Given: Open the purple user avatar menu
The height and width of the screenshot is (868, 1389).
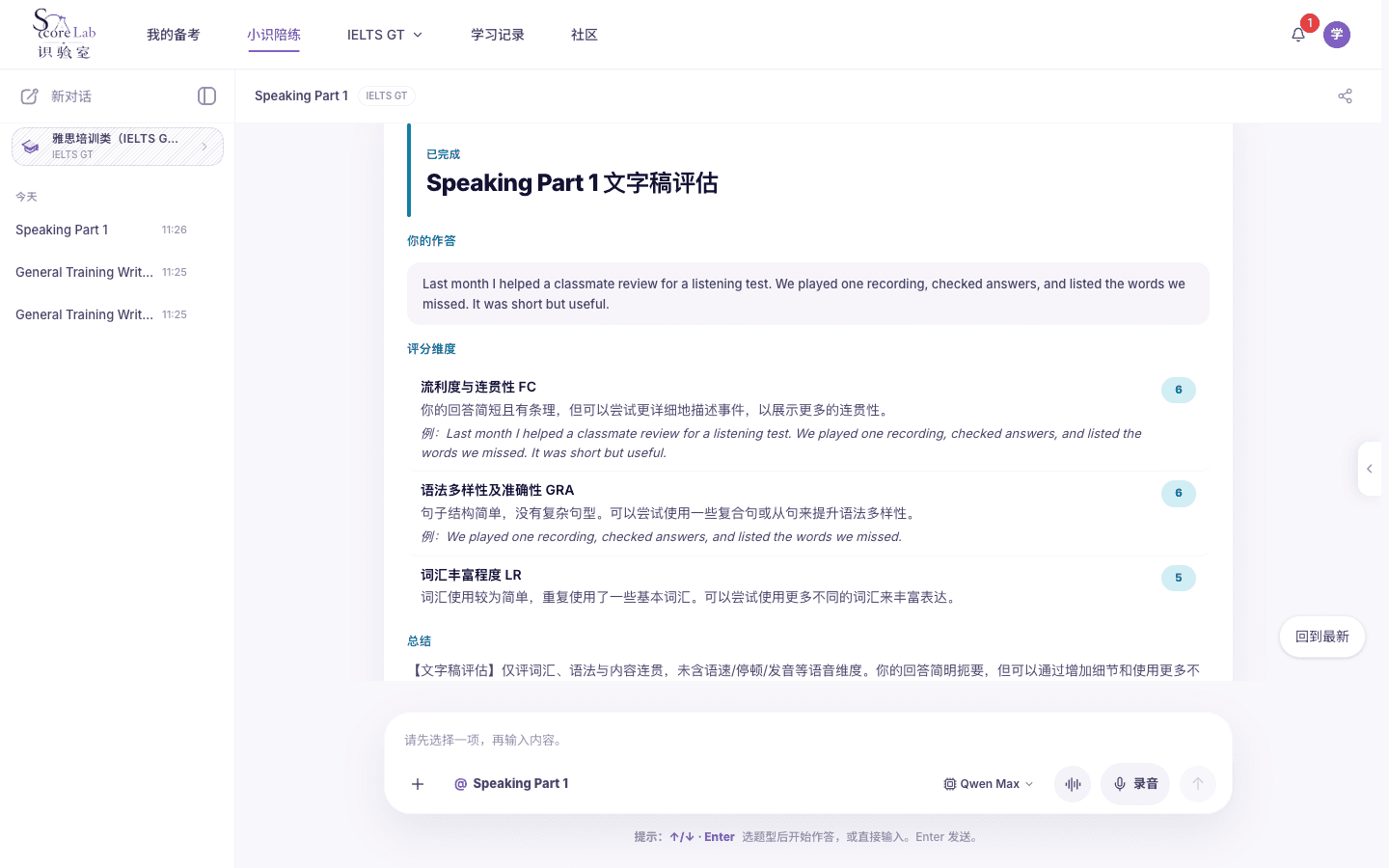Looking at the screenshot, I should click(1337, 35).
